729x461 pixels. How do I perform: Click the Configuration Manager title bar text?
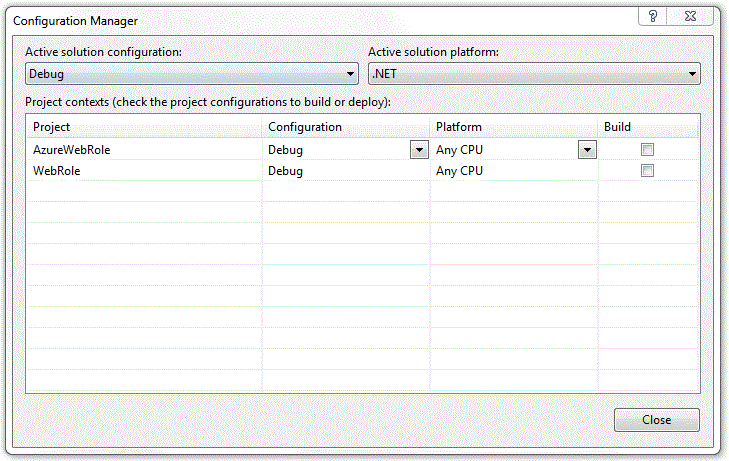75,20
